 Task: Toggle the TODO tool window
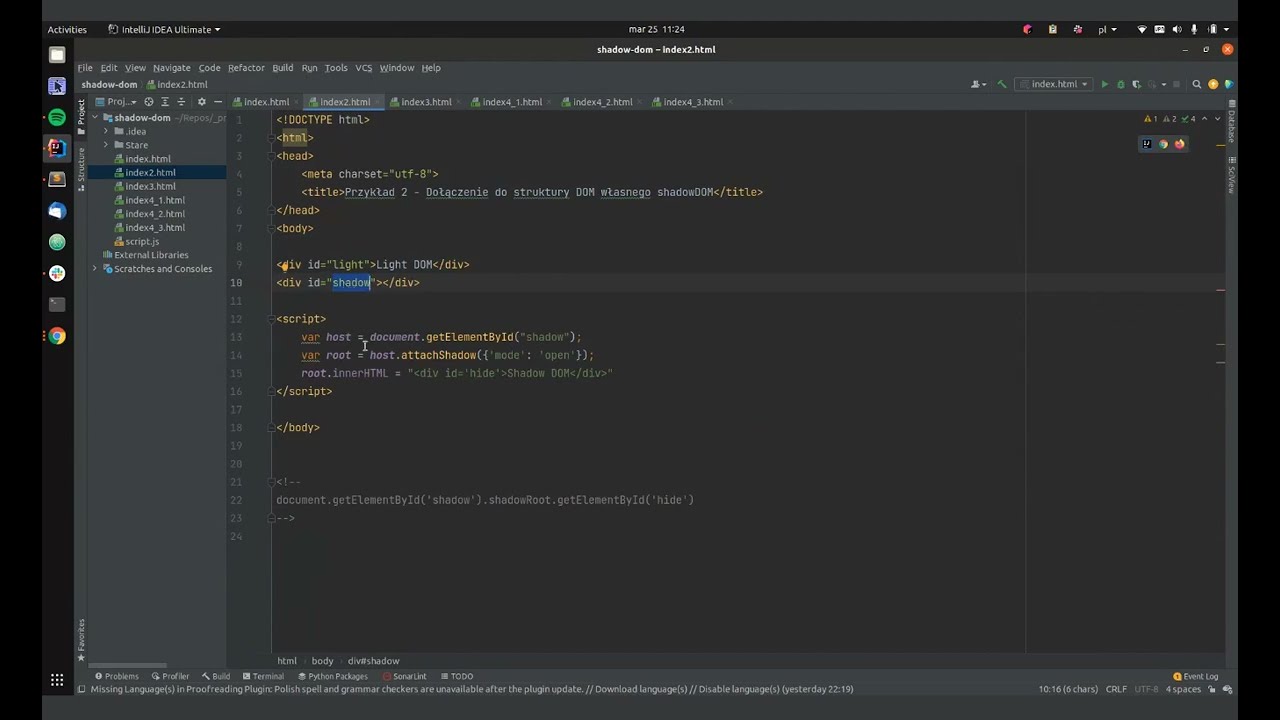(x=456, y=676)
